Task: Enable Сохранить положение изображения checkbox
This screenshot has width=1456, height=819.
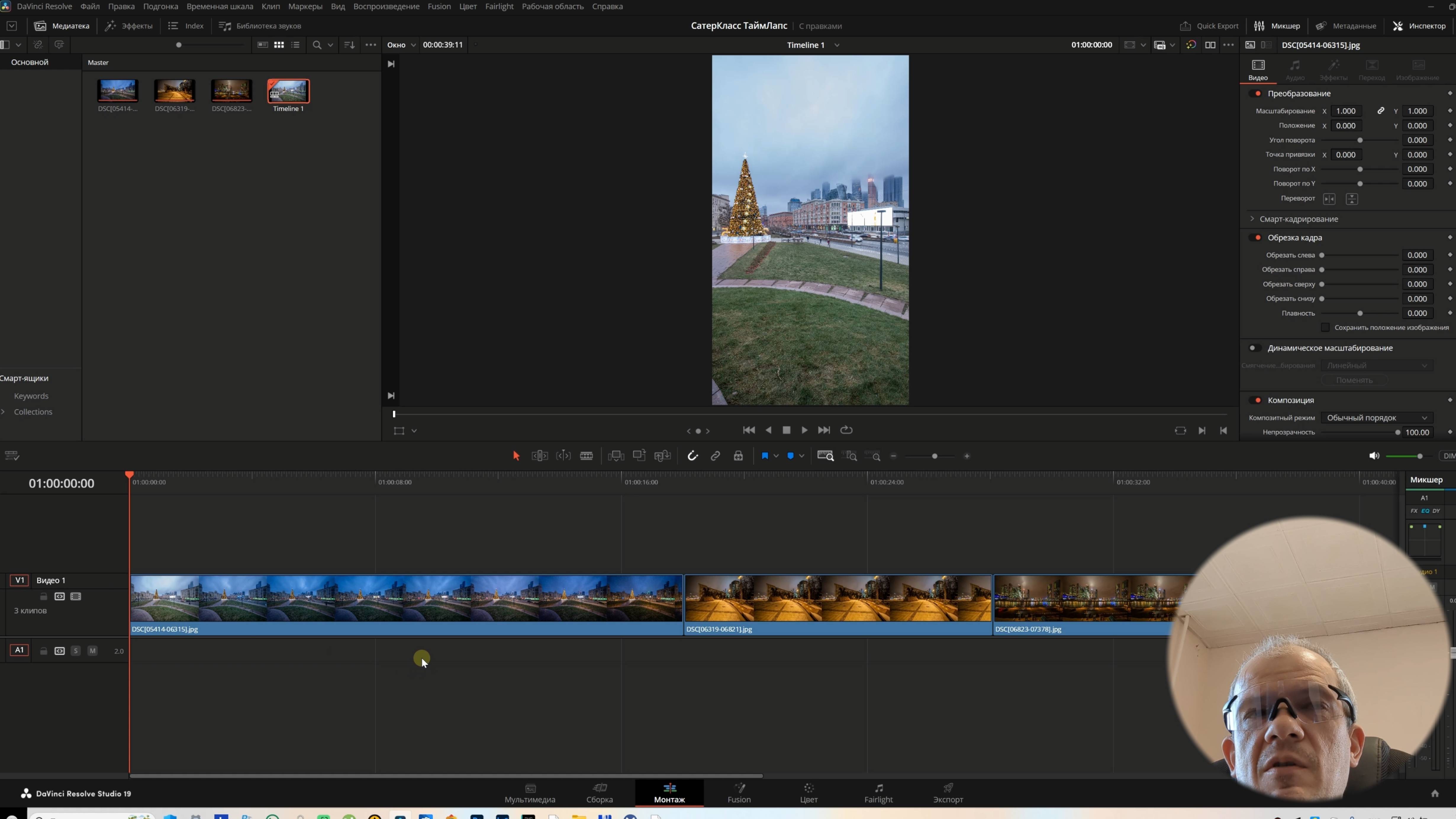Action: [1325, 328]
